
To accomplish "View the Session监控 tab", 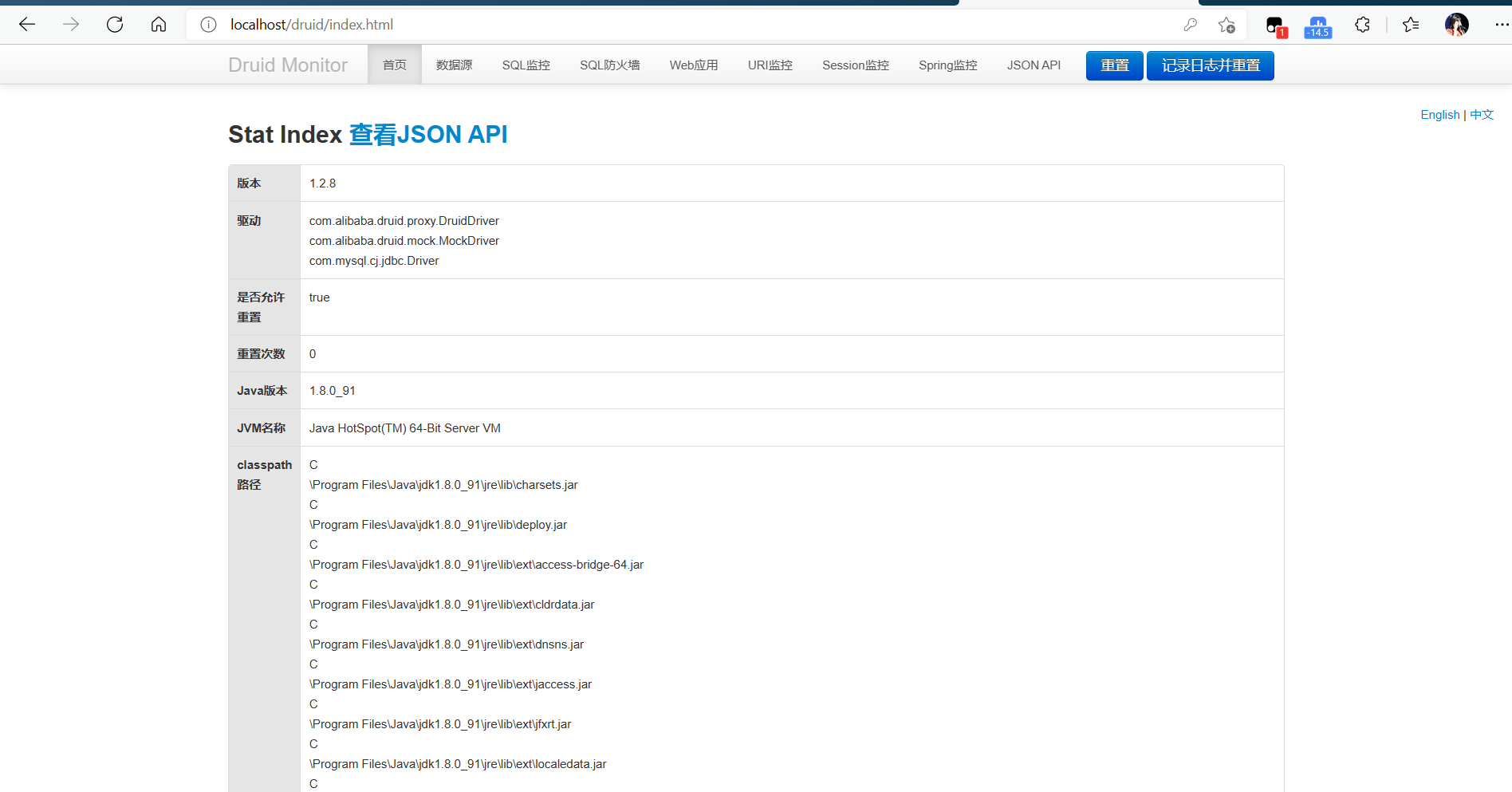I will (x=855, y=65).
